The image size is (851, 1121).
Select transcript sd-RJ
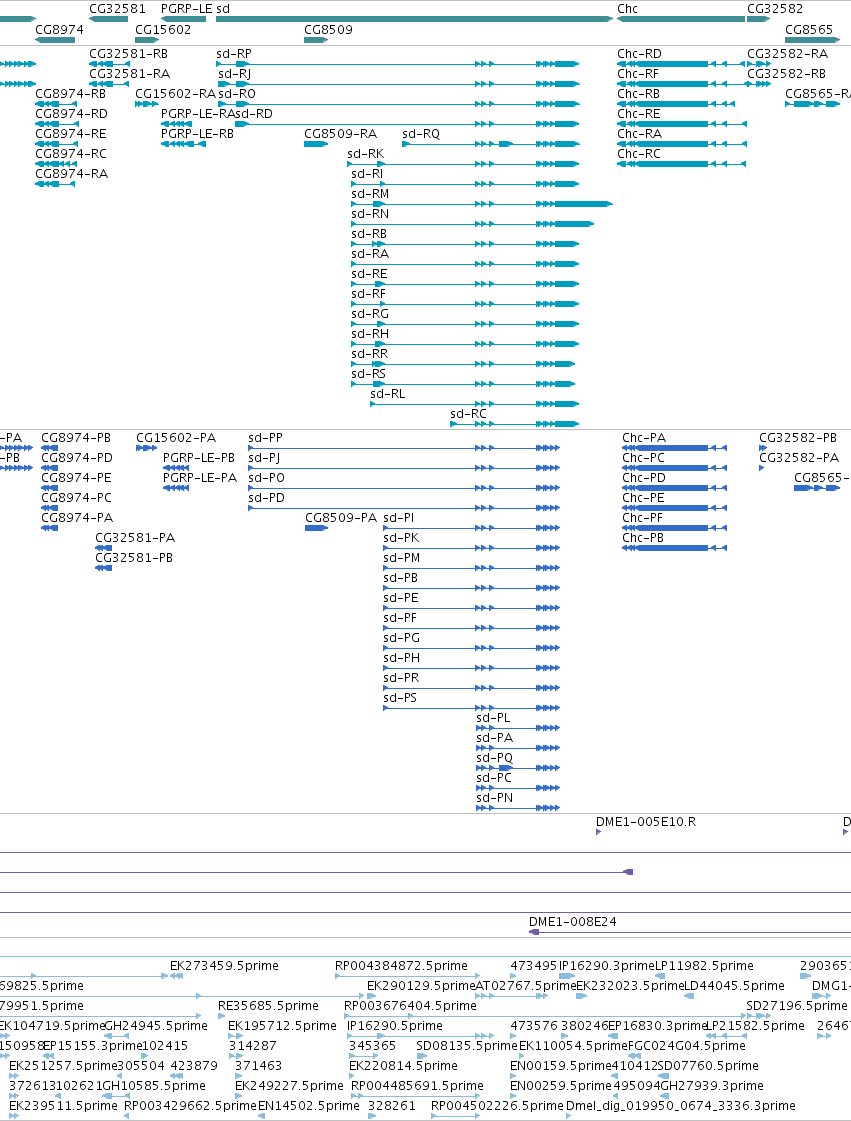398,84
